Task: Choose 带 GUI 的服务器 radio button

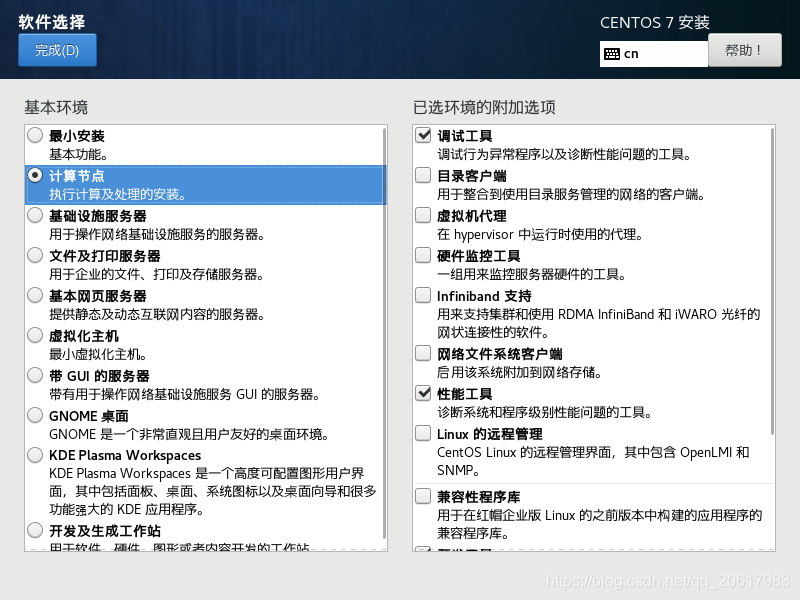Action: pyautogui.click(x=35, y=375)
